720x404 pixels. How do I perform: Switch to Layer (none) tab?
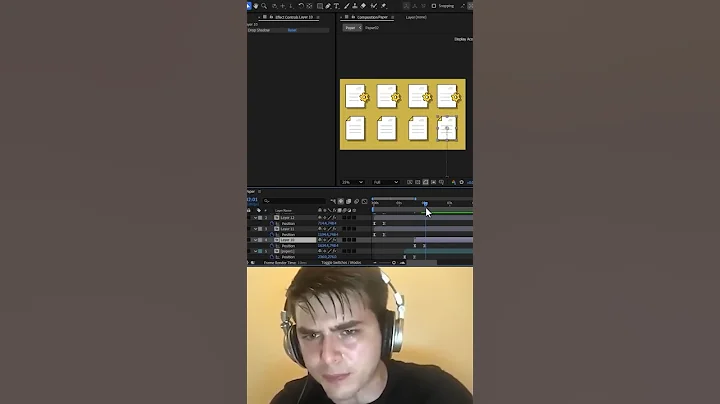[x=416, y=17]
